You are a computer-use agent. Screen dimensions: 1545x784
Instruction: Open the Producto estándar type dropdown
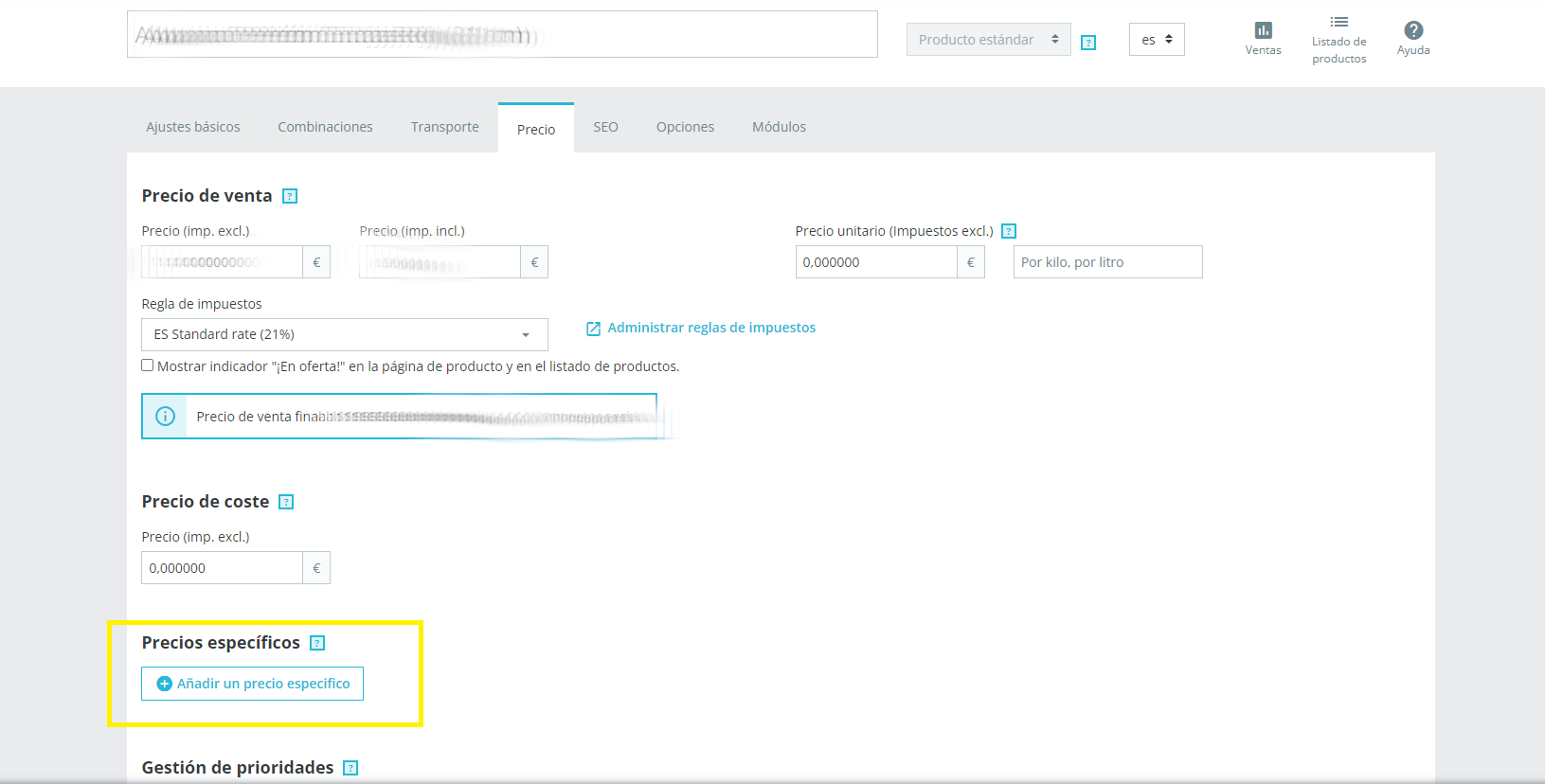pos(988,40)
